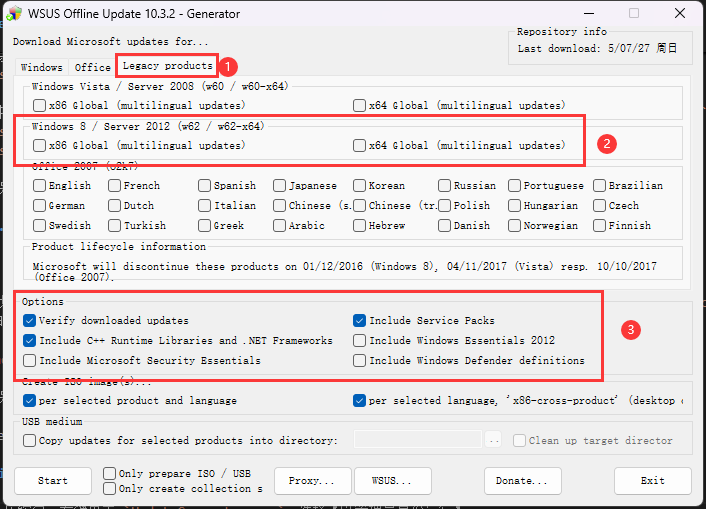Enable Include Microsoft Security Essentials

pyautogui.click(x=29, y=360)
